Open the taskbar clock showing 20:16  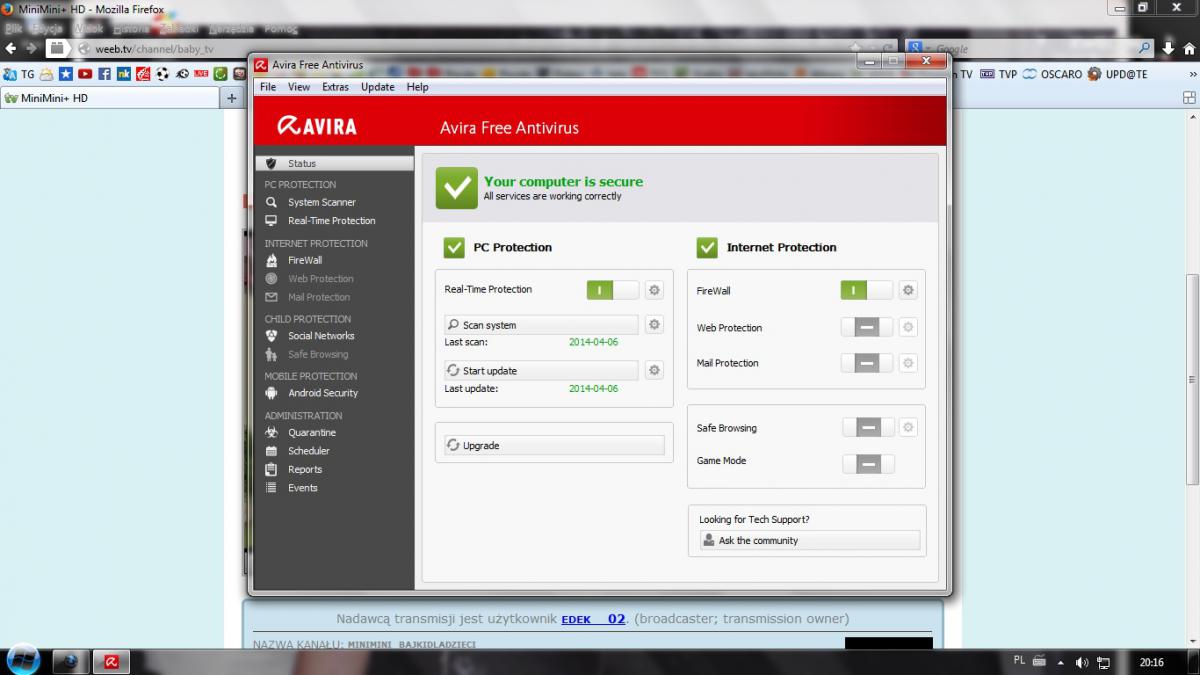click(x=1152, y=662)
